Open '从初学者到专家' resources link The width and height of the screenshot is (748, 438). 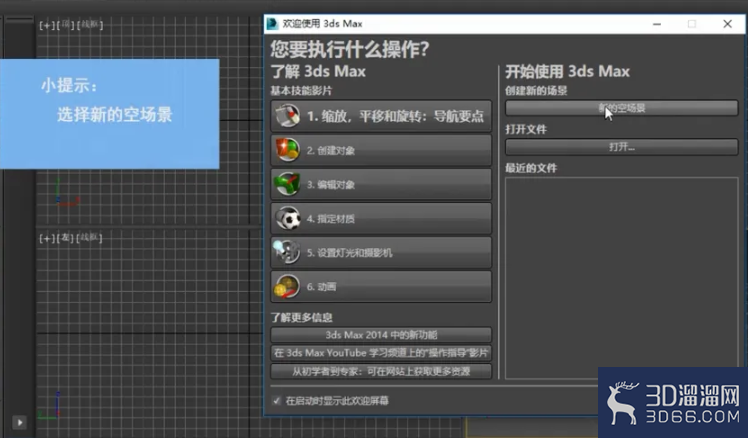coord(381,371)
